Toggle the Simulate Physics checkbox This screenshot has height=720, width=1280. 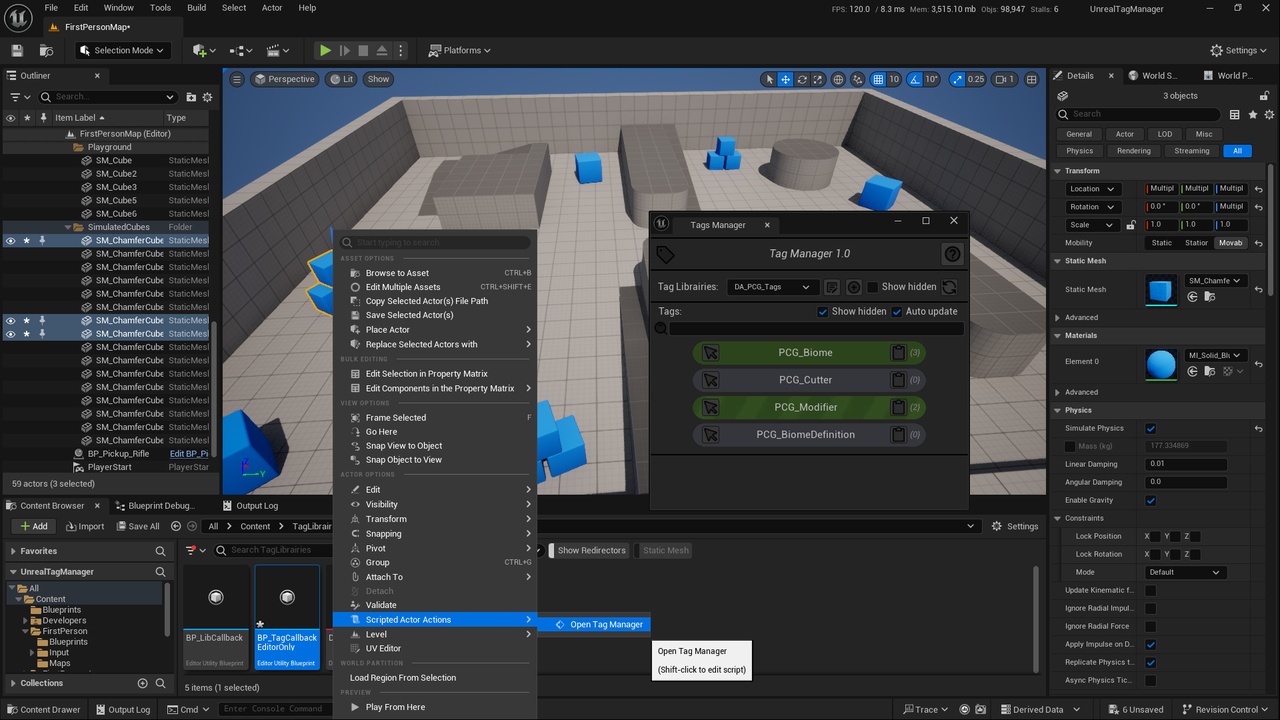1150,428
